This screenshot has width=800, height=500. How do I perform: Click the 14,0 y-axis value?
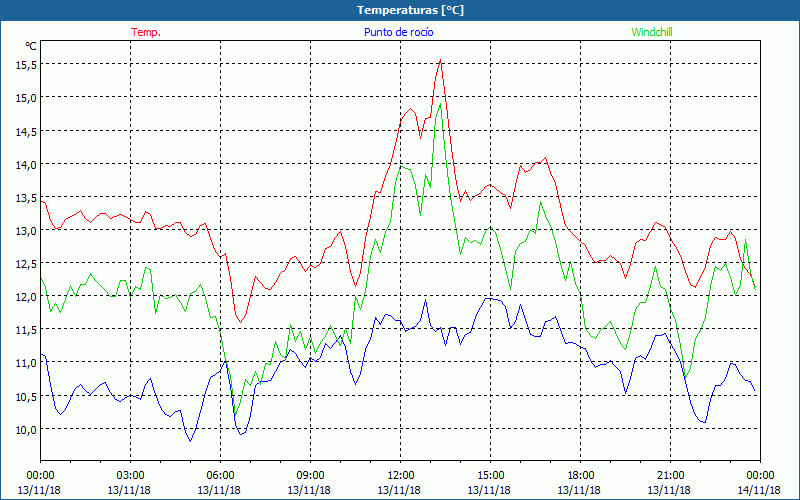[x=27, y=164]
